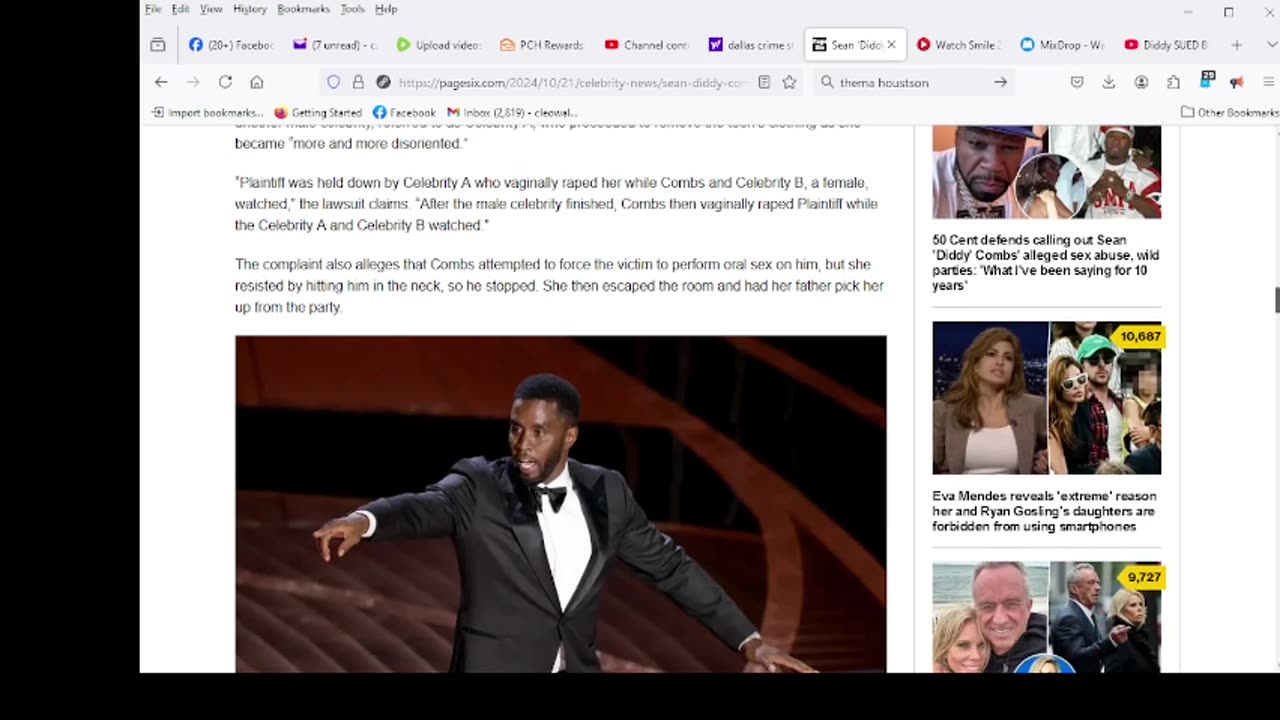1280x720 pixels.
Task: Open the Bookmarks menu
Action: pos(303,9)
